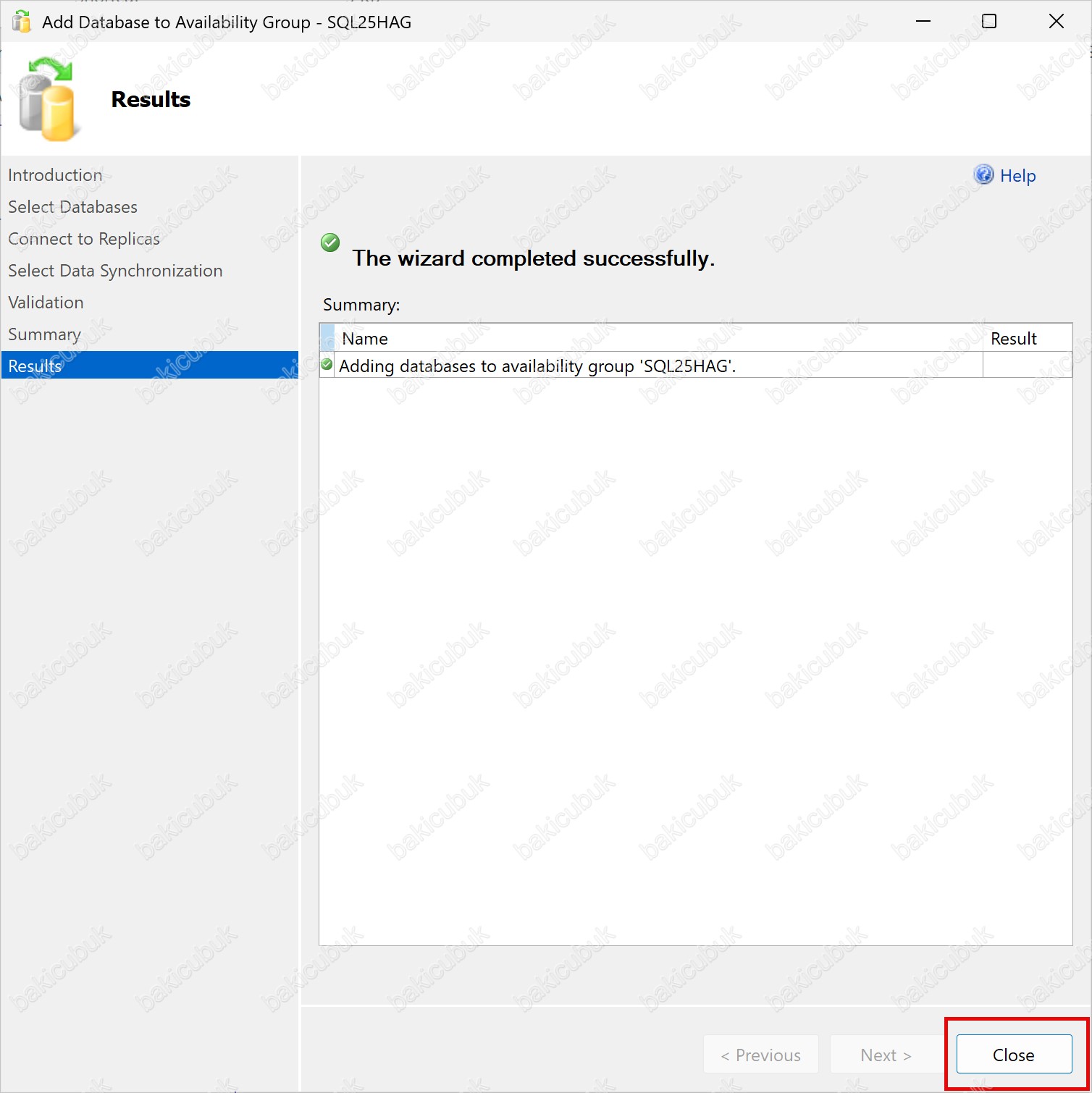Minimize the wizard window
The height and width of the screenshot is (1093, 1092).
[923, 22]
